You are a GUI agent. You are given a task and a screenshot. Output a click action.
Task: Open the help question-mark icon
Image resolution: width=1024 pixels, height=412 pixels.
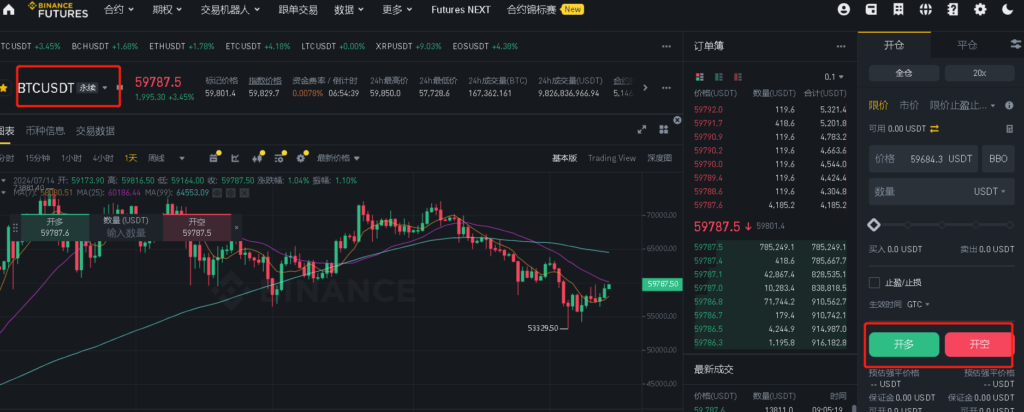953,9
